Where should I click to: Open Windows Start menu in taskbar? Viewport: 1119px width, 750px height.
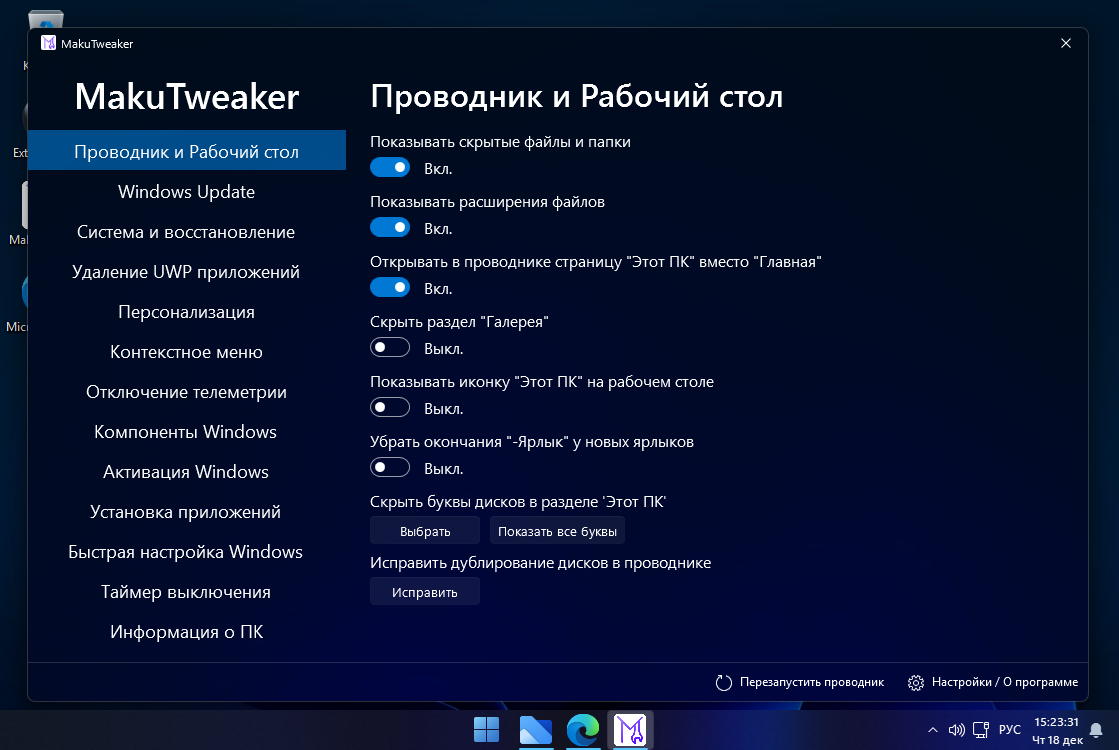pos(487,730)
